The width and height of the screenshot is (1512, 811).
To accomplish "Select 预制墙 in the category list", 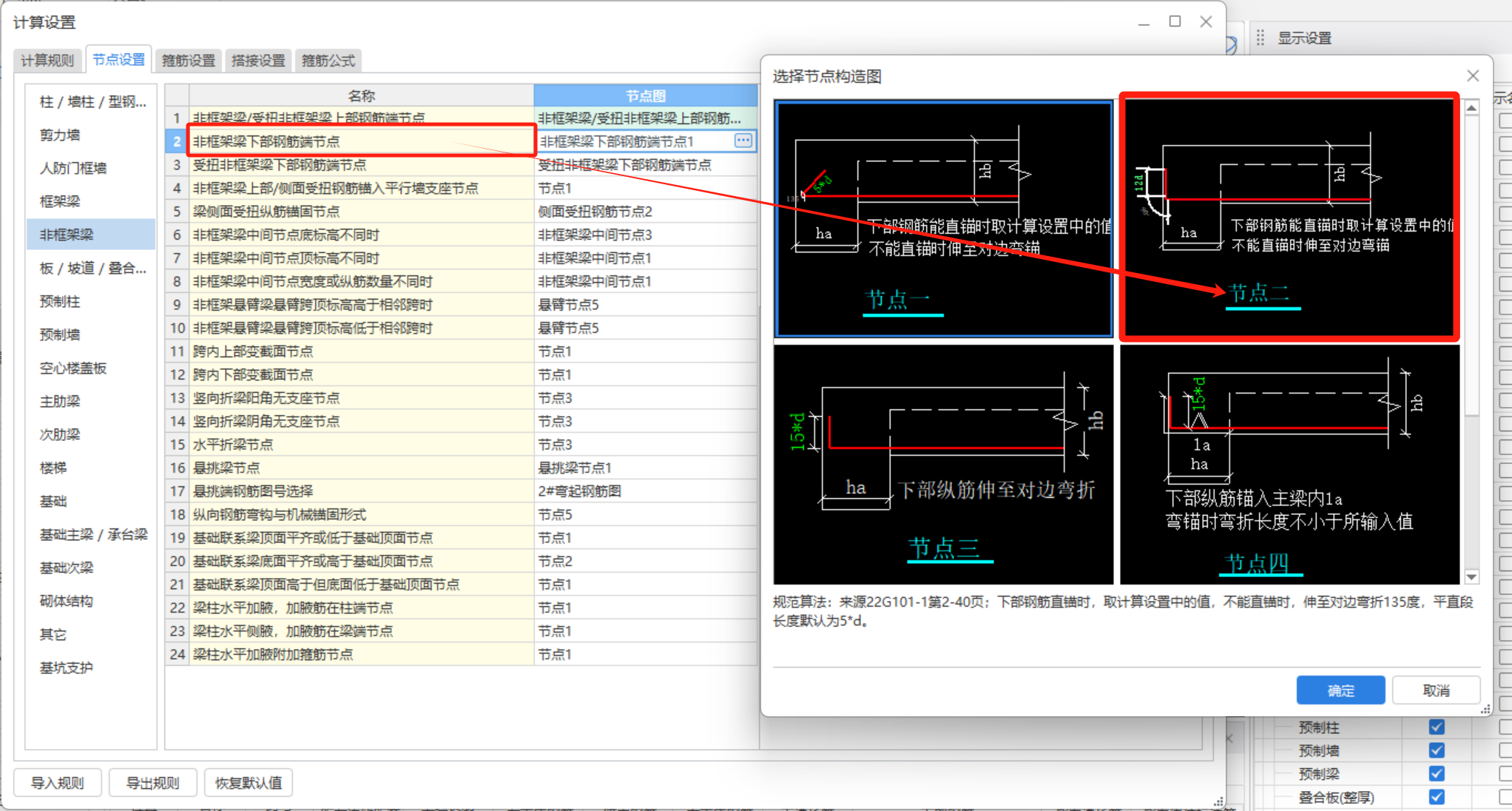I will click(92, 334).
